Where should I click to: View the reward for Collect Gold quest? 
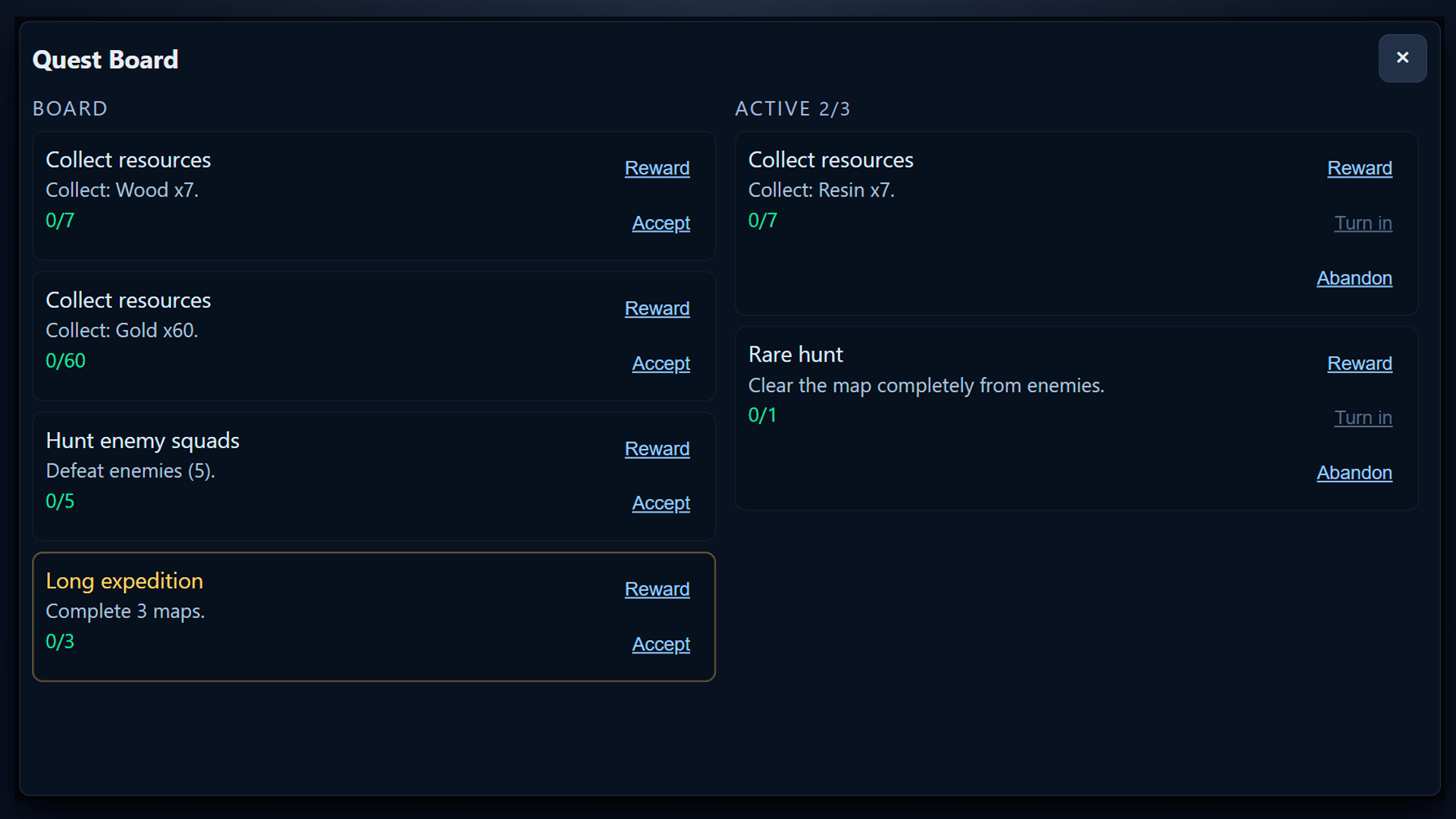657,308
